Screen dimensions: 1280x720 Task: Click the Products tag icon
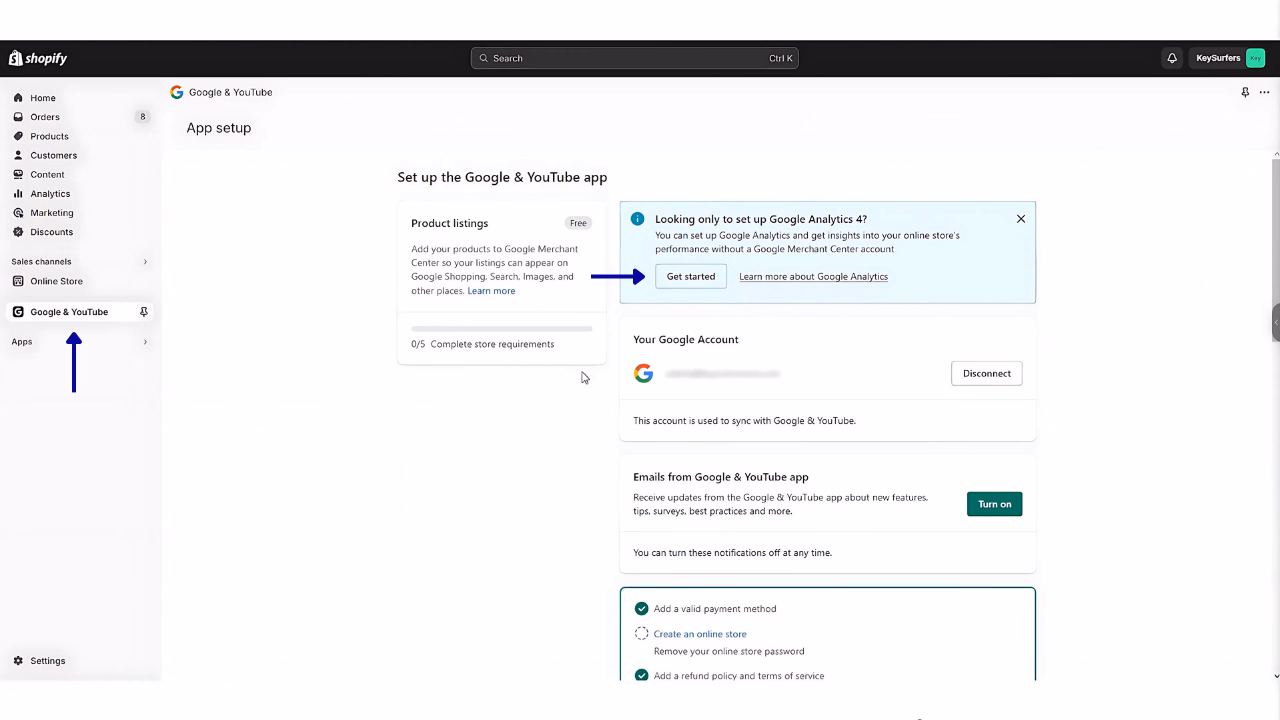click(x=18, y=136)
